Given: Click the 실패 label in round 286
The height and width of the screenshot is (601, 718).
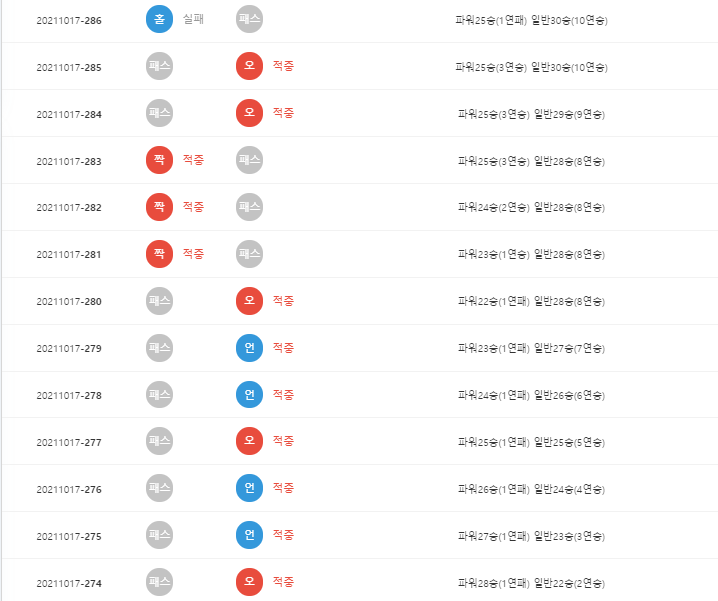Looking at the screenshot, I should (193, 19).
